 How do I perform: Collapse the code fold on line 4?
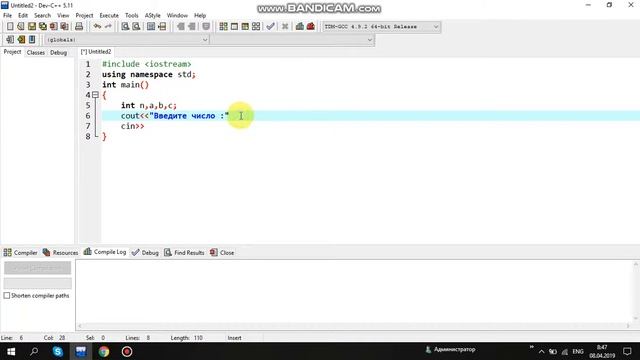tap(95, 95)
